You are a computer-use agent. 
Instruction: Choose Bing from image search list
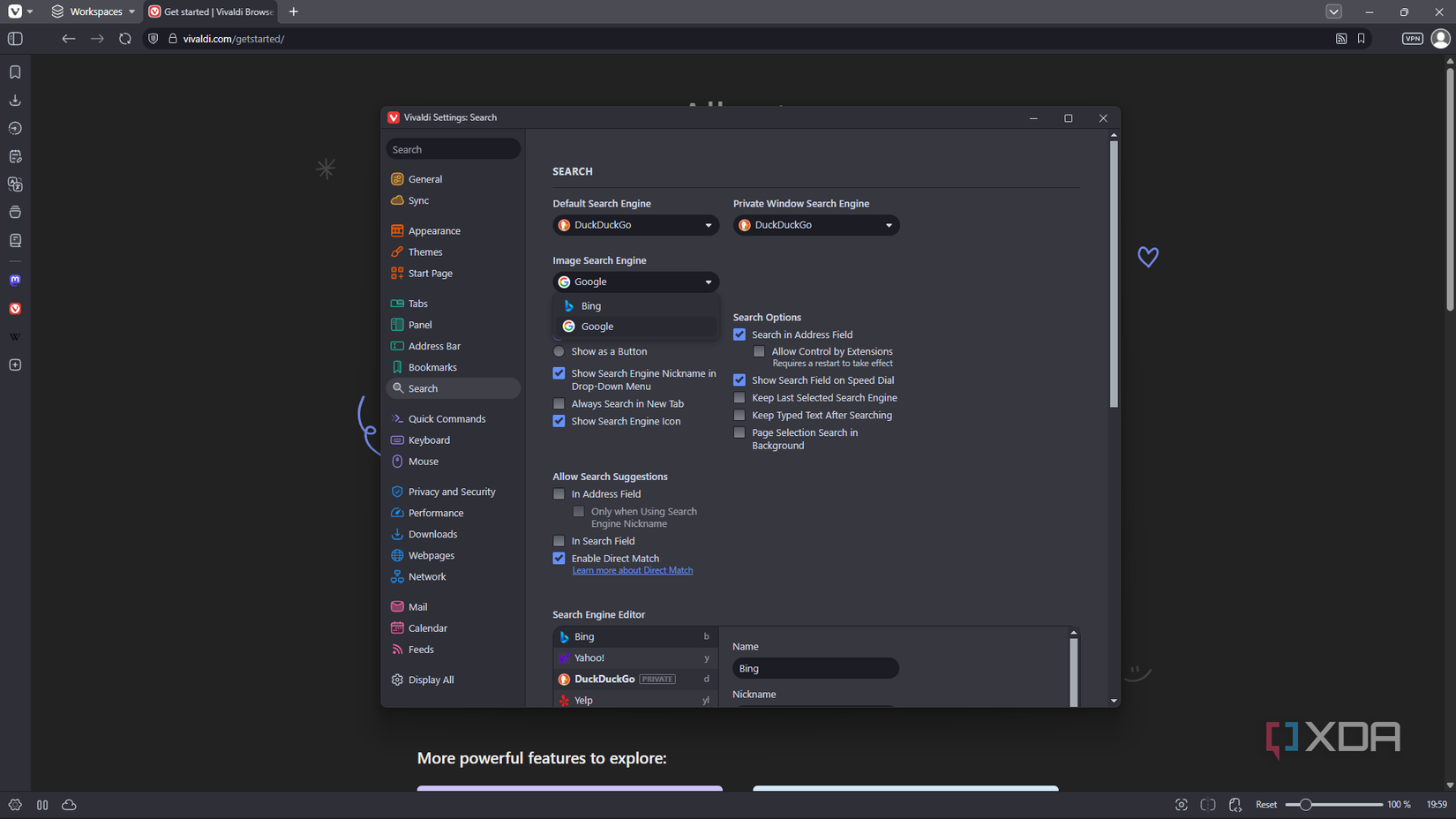[635, 305]
